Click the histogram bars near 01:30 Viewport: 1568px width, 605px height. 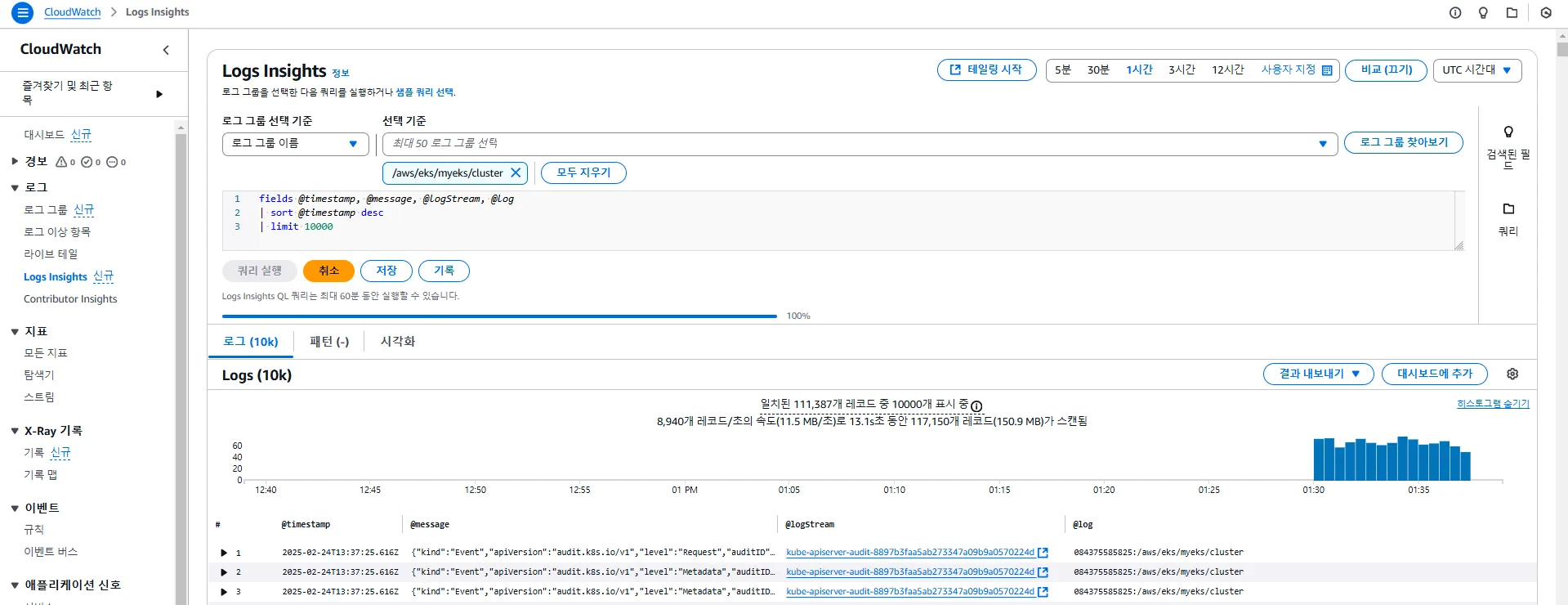[x=1392, y=459]
